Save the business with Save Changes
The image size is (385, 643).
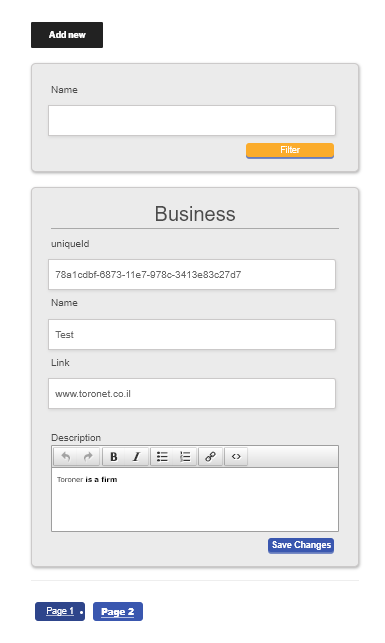pyautogui.click(x=301, y=545)
